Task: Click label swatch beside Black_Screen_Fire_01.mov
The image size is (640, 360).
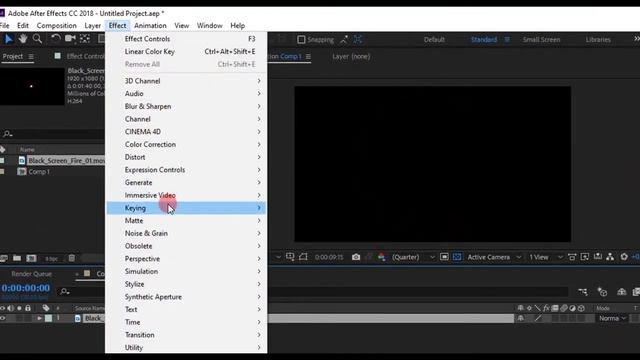Action: [x=2, y=161]
